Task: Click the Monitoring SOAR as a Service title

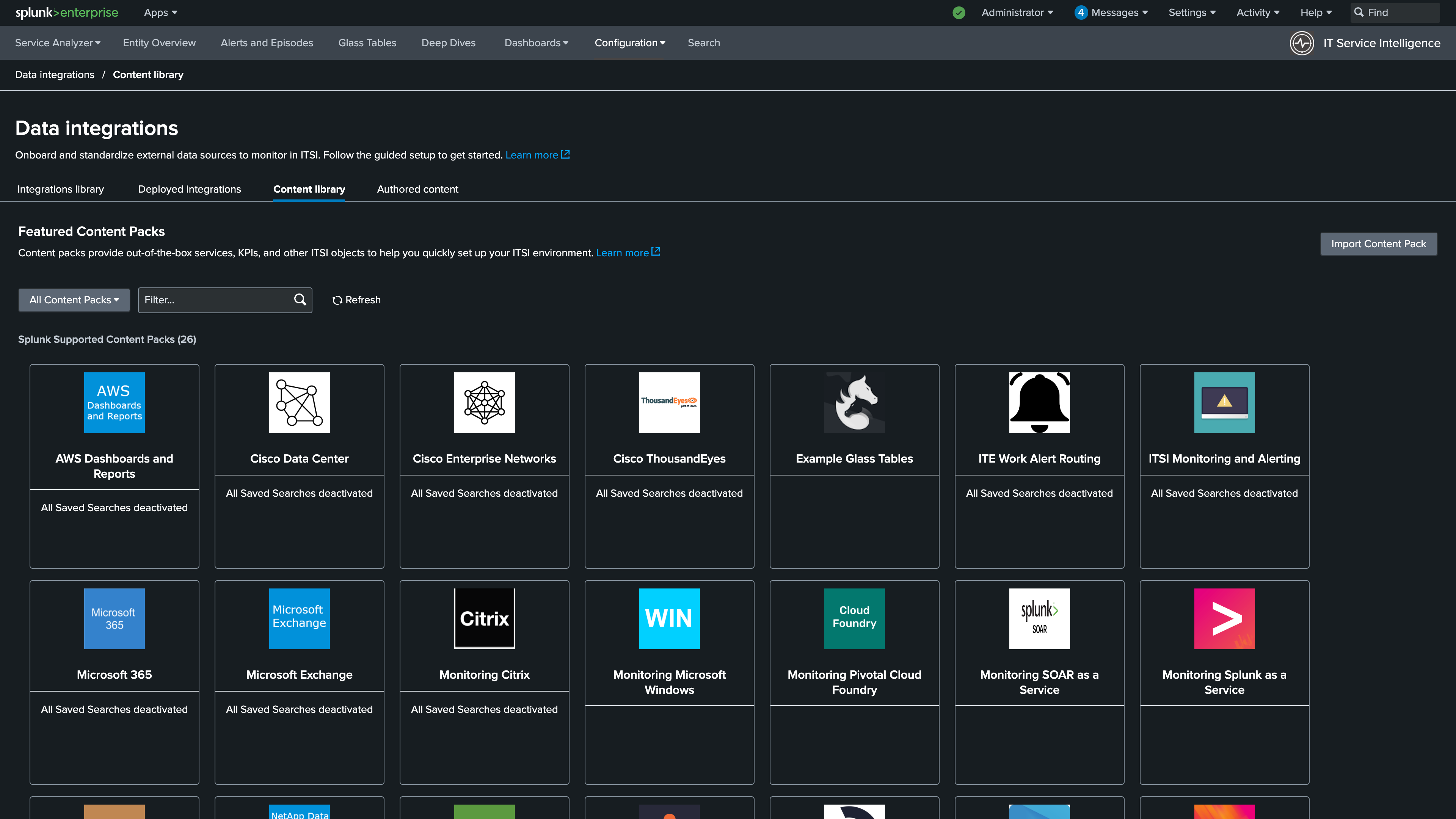Action: [x=1039, y=682]
